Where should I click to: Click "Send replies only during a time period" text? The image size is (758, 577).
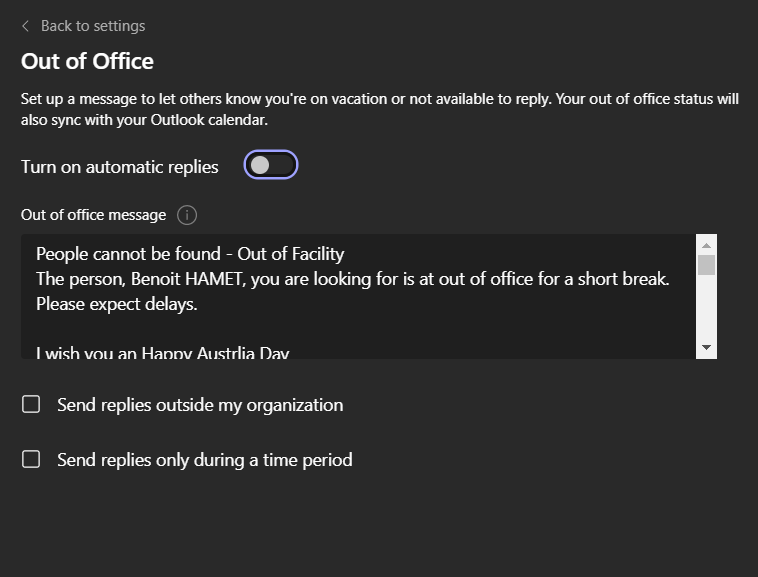click(x=205, y=460)
